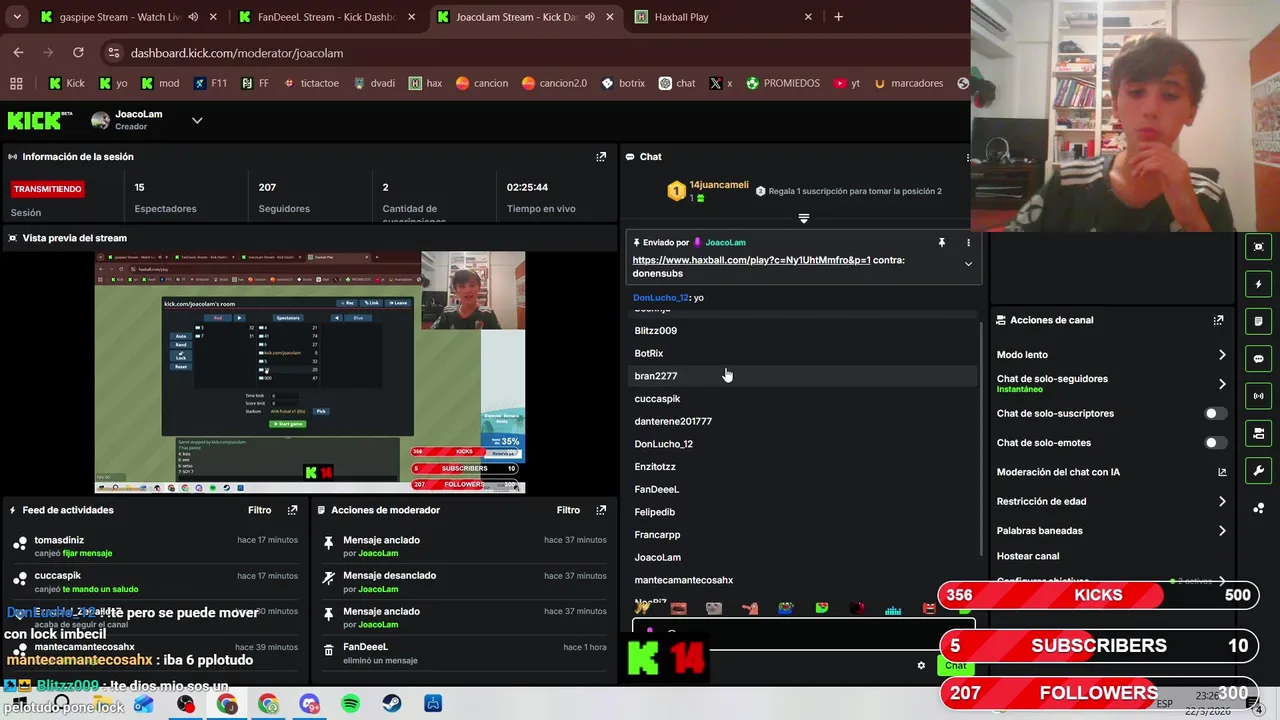
Task: Open the haxball.com pinned link
Action: click(x=751, y=260)
